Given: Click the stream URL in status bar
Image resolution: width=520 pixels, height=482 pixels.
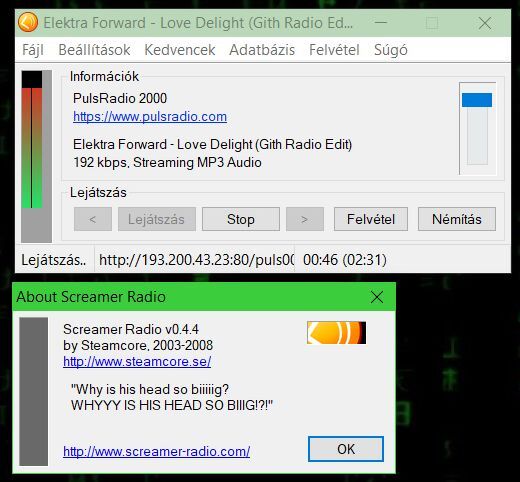Looking at the screenshot, I should 197,260.
